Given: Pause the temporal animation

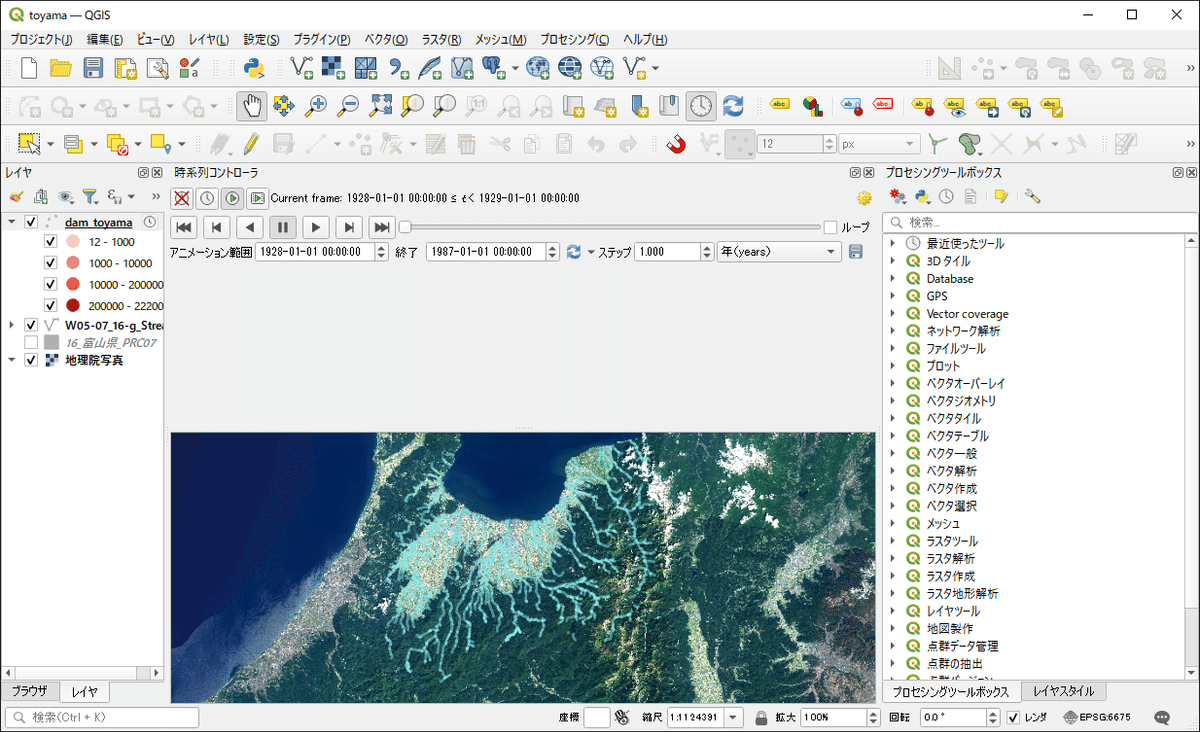Looking at the screenshot, I should tap(283, 227).
